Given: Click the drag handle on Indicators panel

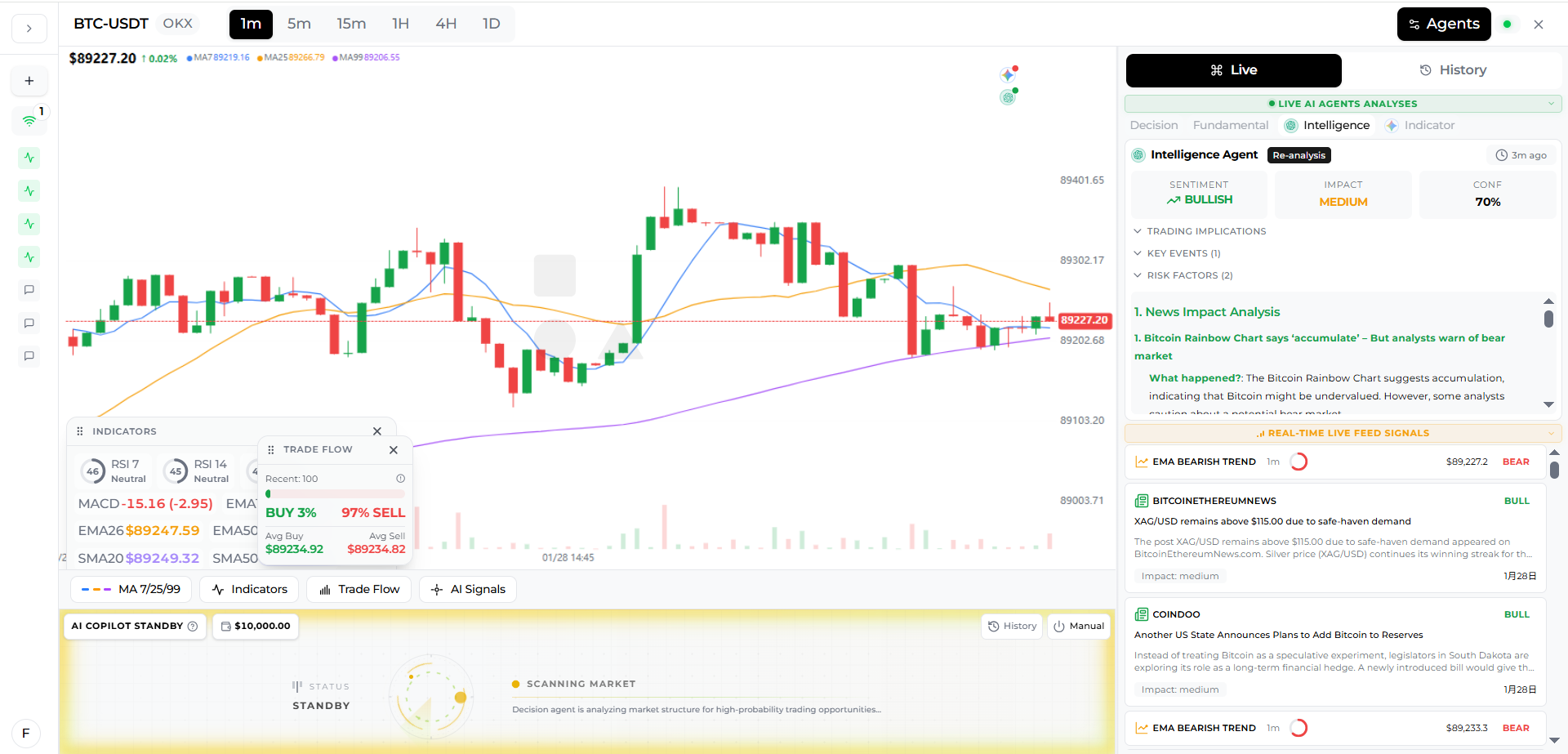Looking at the screenshot, I should click(x=80, y=431).
